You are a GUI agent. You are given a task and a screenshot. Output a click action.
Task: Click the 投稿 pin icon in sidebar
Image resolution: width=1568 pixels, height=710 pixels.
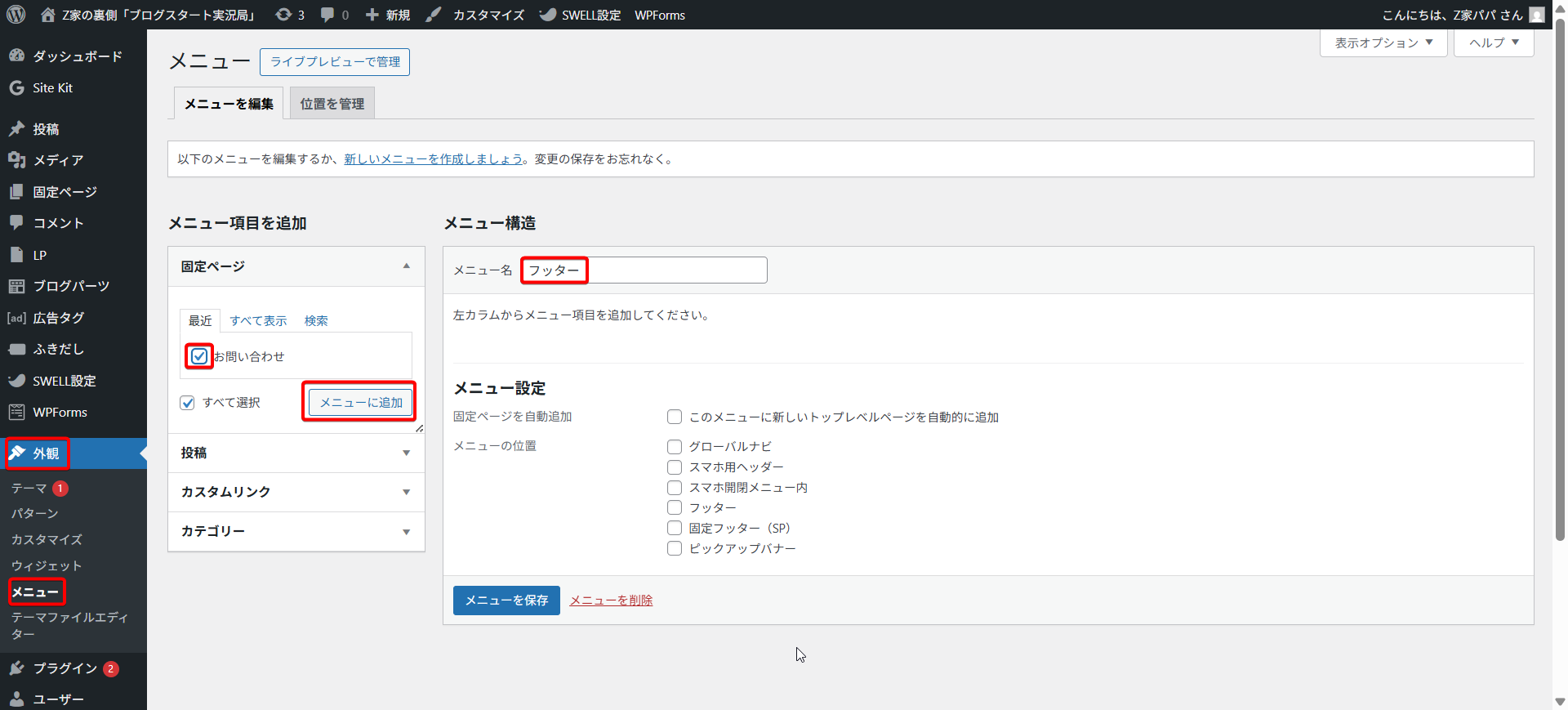pyautogui.click(x=16, y=129)
